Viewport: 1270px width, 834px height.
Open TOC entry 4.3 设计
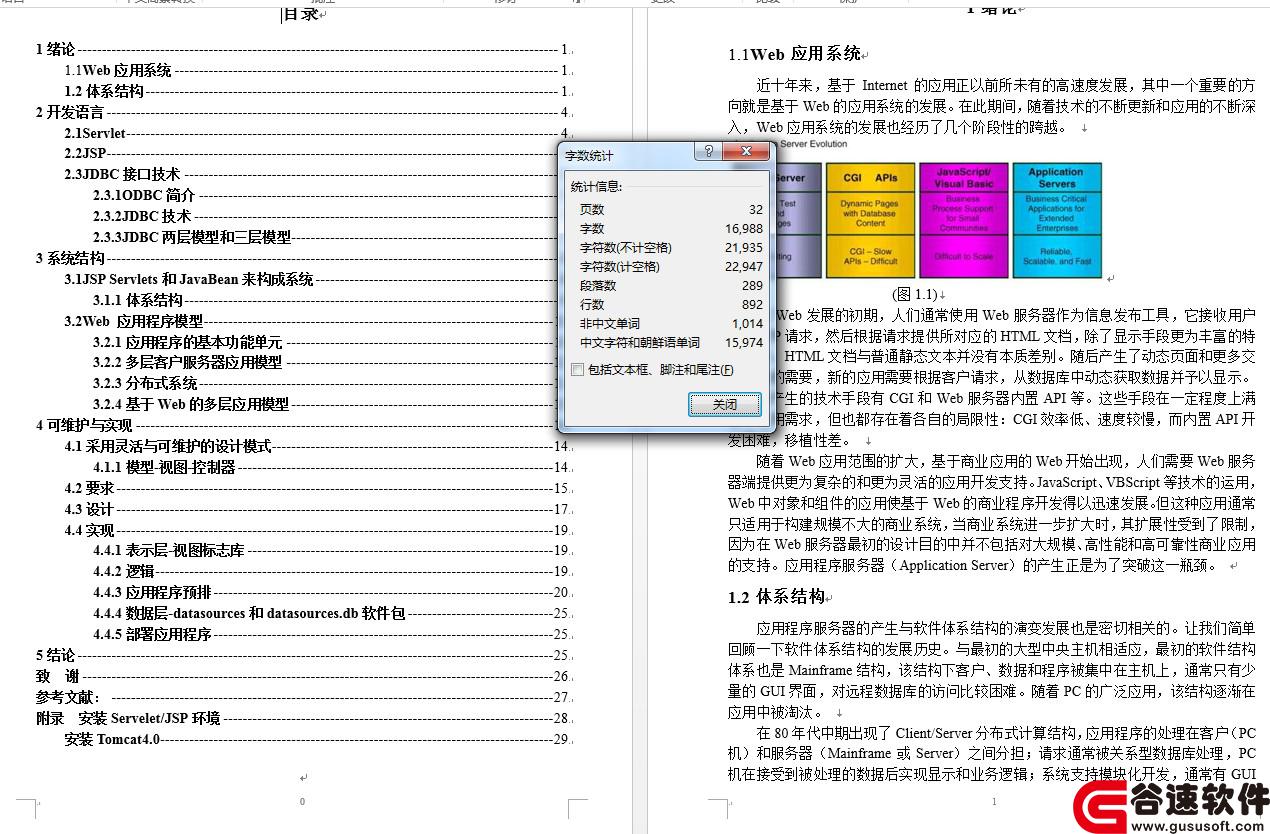point(317,509)
